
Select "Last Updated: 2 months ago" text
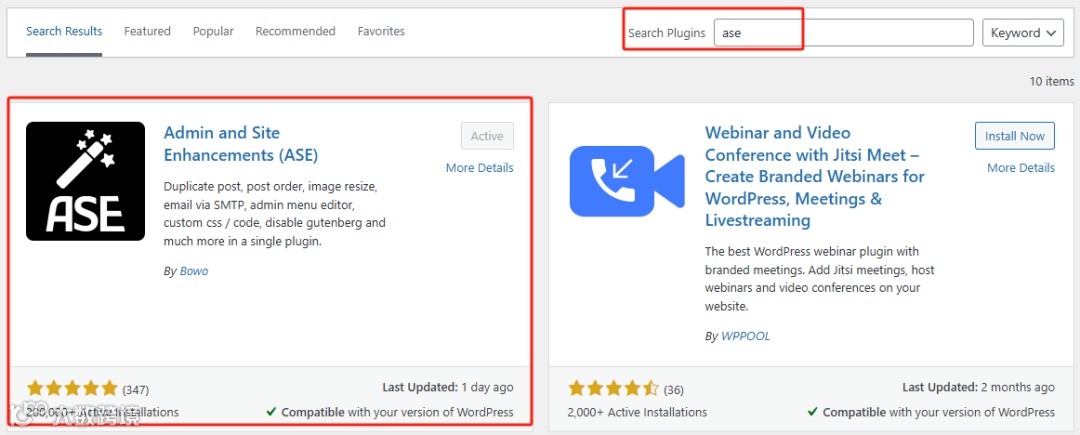[978, 388]
